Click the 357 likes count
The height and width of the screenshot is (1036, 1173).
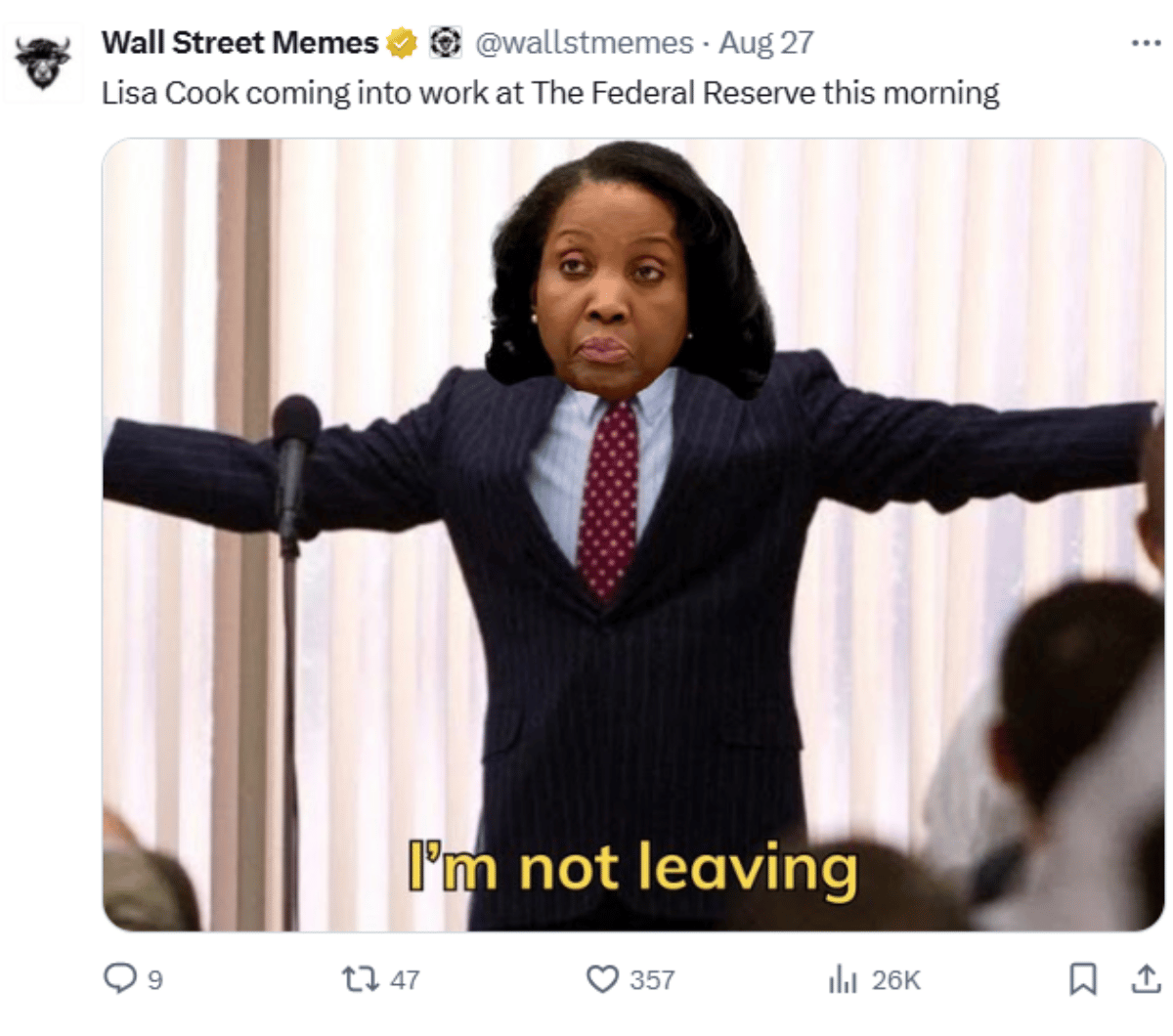tap(652, 979)
